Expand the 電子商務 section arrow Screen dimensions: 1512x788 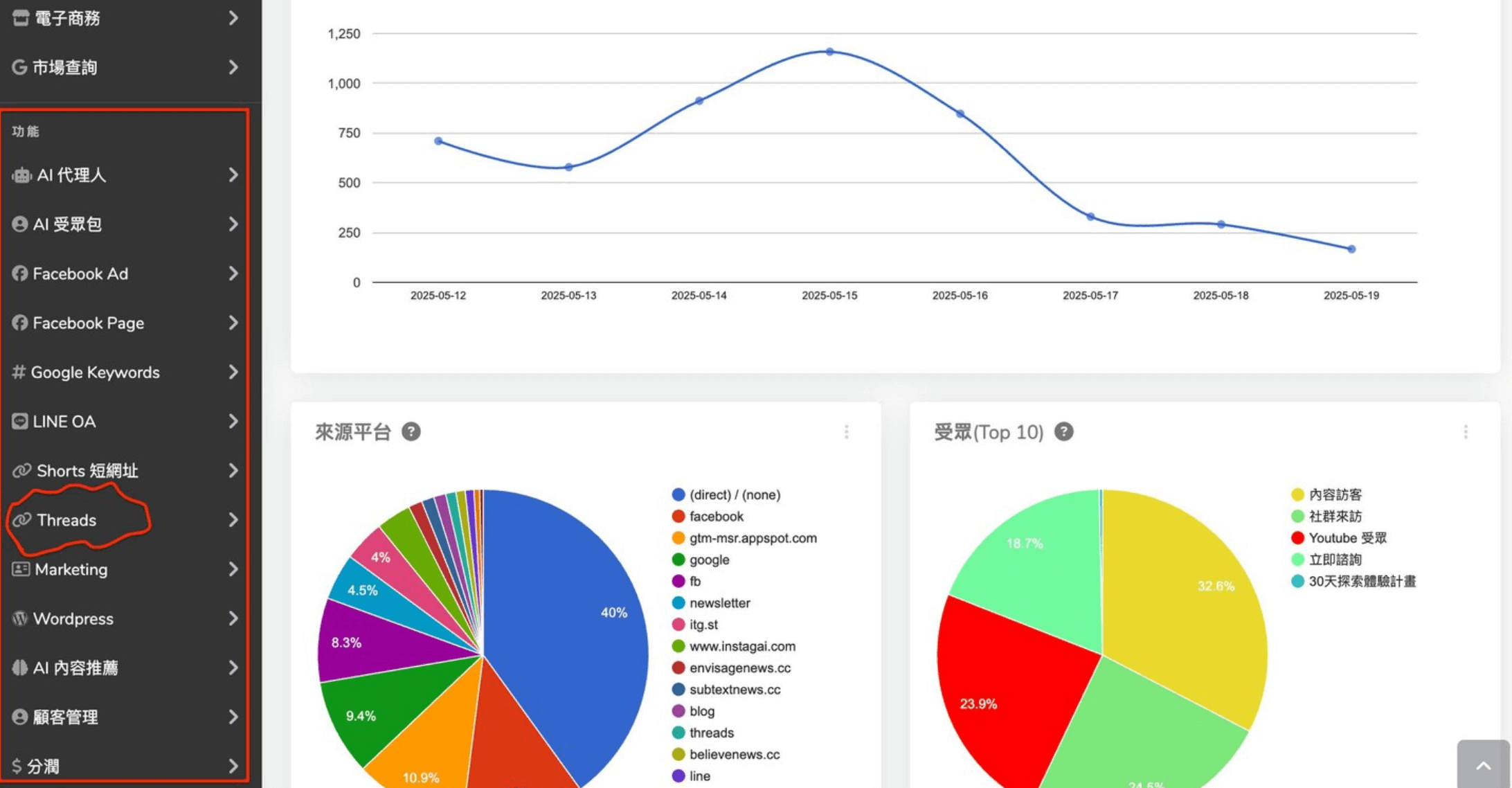[x=233, y=18]
